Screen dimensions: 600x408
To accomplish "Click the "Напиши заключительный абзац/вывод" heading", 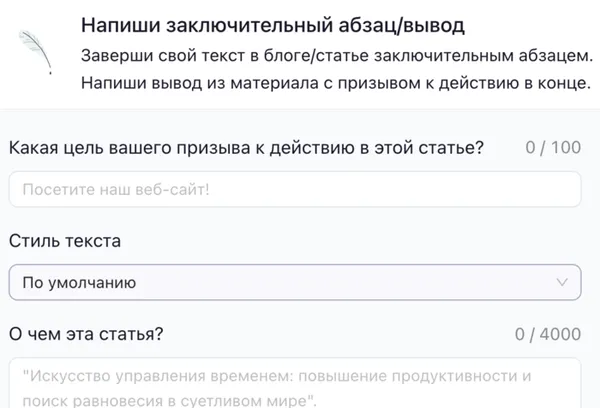I will 272,24.
